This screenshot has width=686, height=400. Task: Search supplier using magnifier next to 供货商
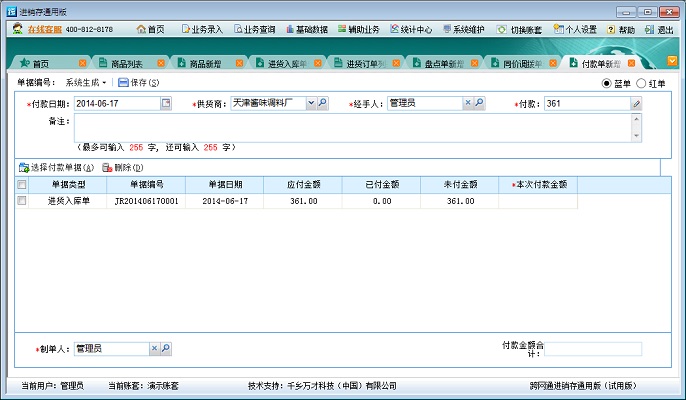(x=323, y=103)
